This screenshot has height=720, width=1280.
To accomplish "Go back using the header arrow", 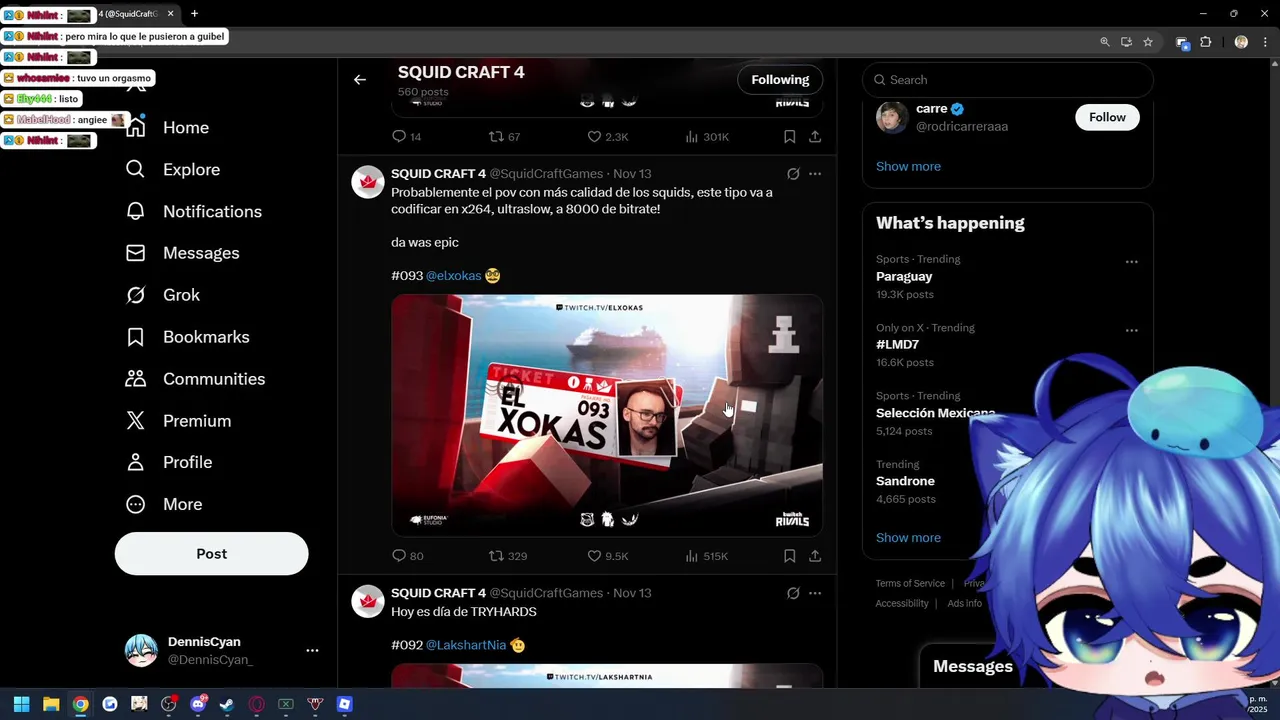I will point(360,80).
